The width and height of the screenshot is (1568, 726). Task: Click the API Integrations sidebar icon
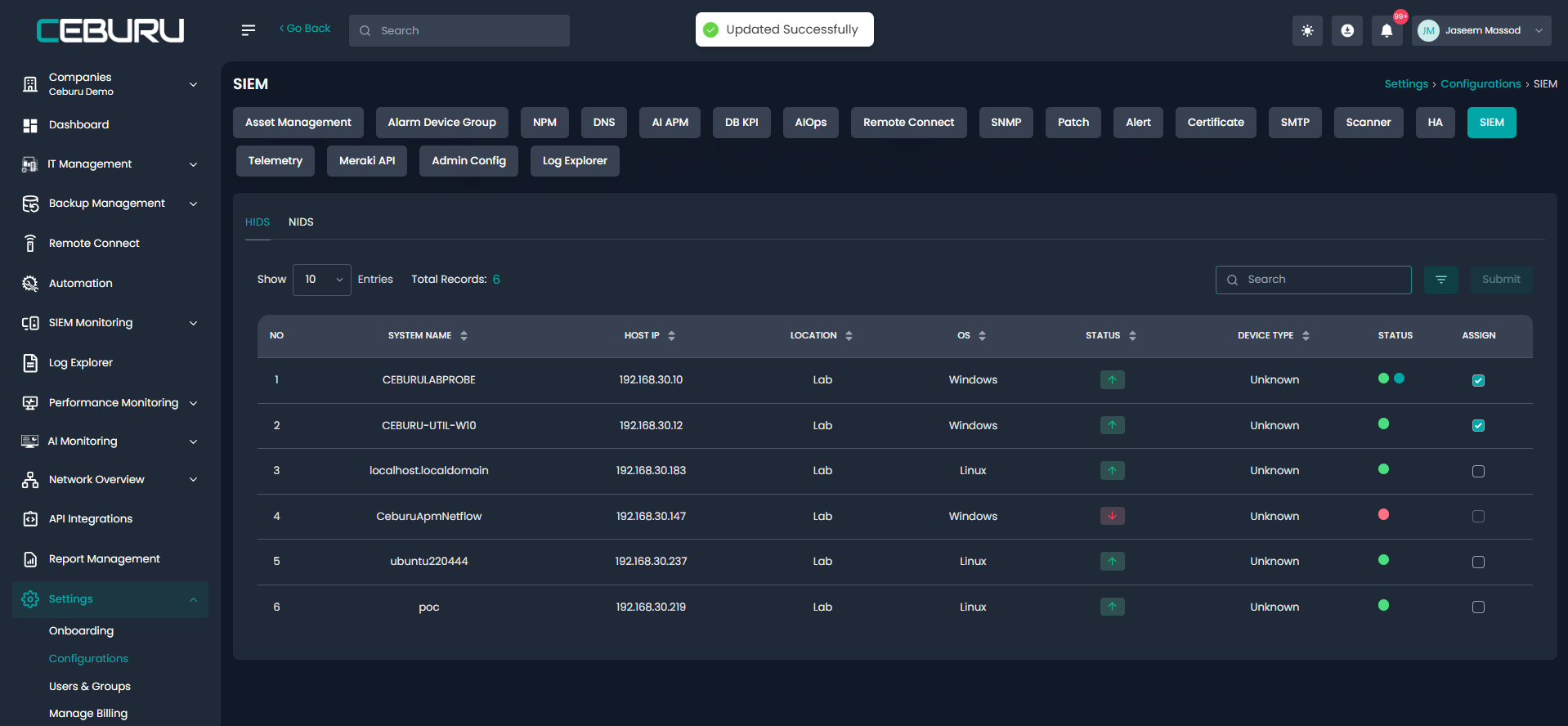click(30, 519)
